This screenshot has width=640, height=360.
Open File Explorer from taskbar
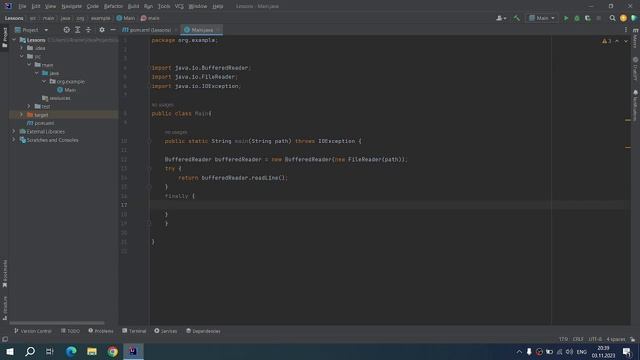pos(92,351)
